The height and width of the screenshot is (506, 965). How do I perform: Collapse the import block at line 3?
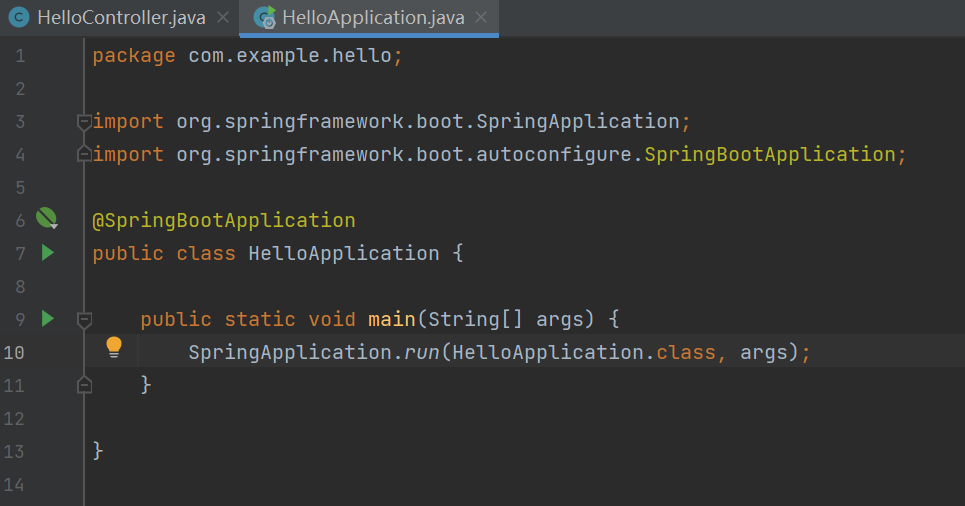coord(84,122)
